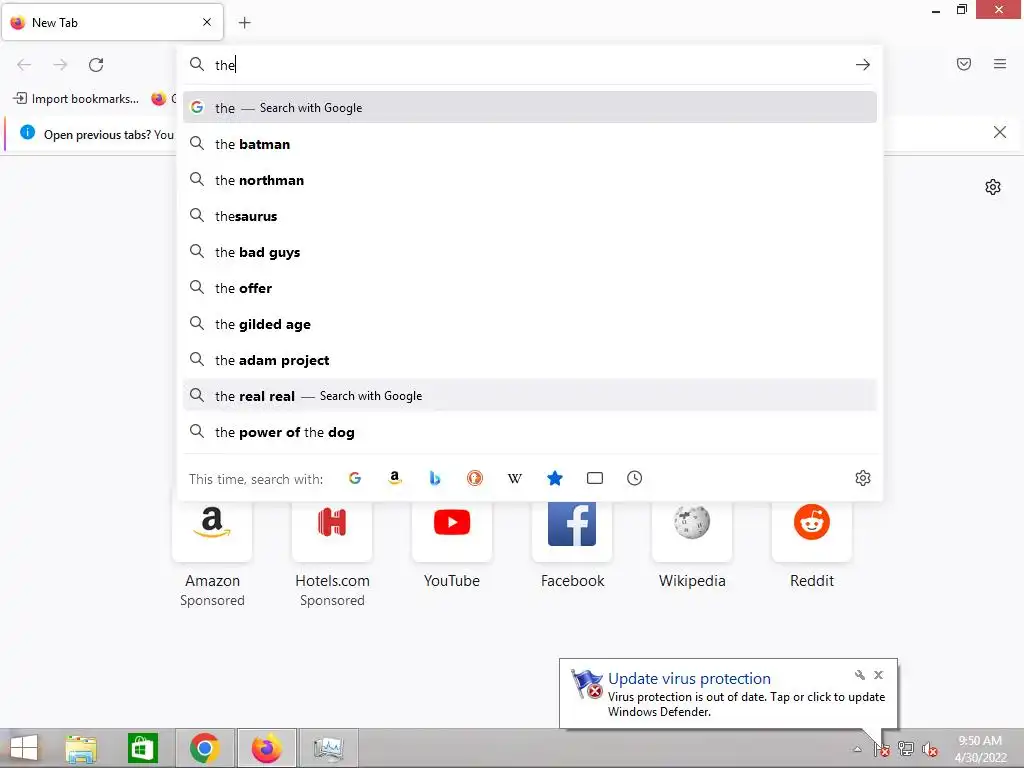Pick 'the power of the dog' suggestion
This screenshot has width=1024, height=768.
click(530, 431)
